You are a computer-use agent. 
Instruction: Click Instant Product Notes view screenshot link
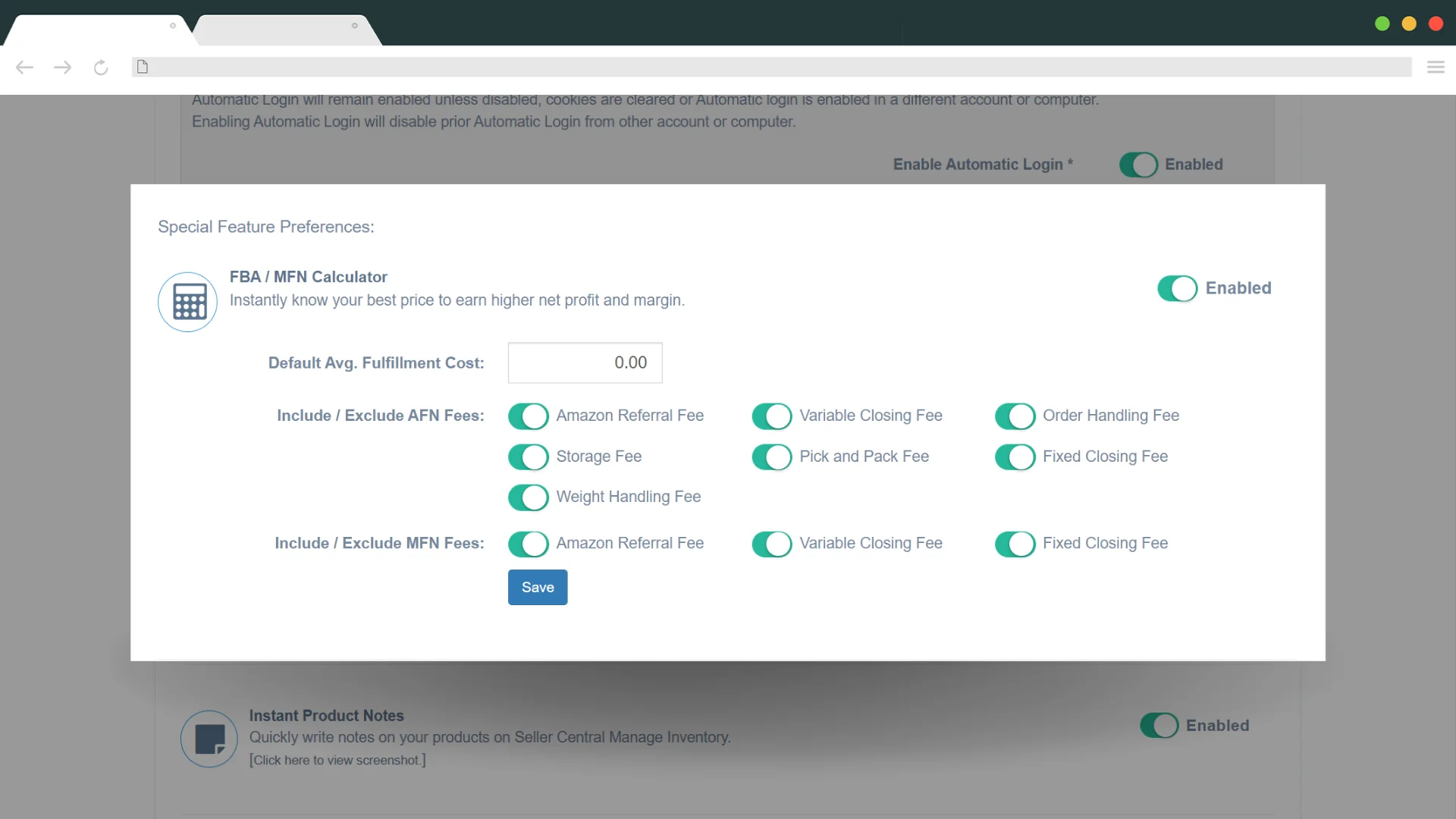[x=337, y=760]
